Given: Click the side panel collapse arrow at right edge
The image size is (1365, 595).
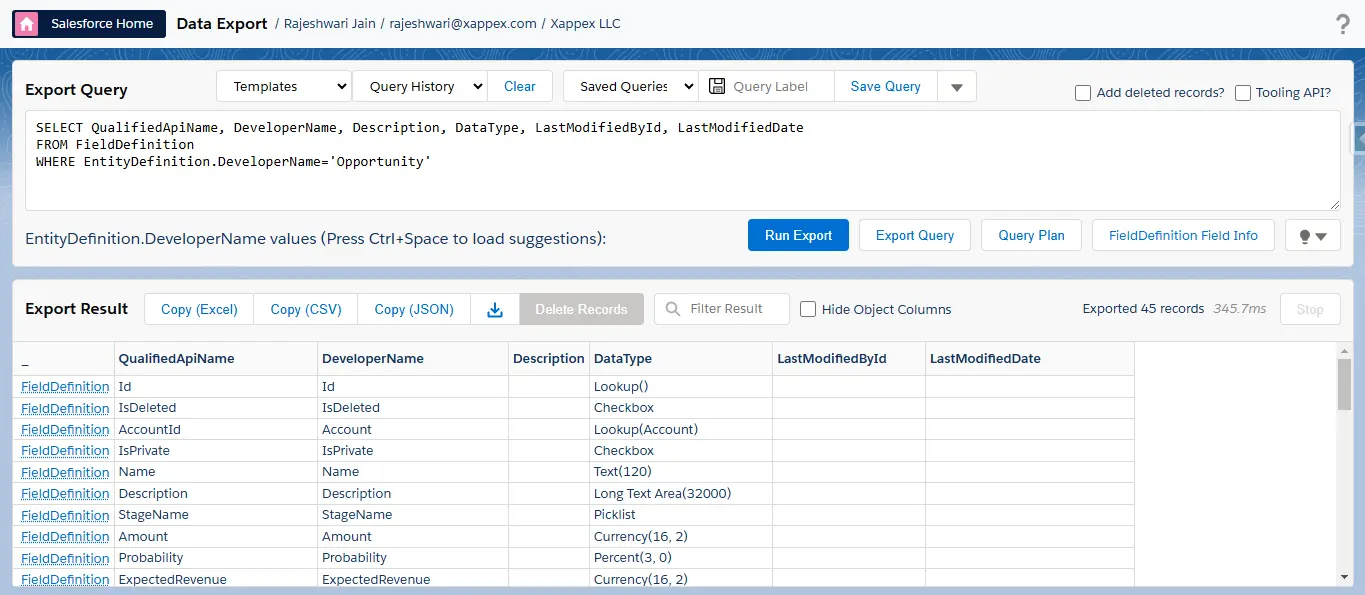Looking at the screenshot, I should (1358, 138).
